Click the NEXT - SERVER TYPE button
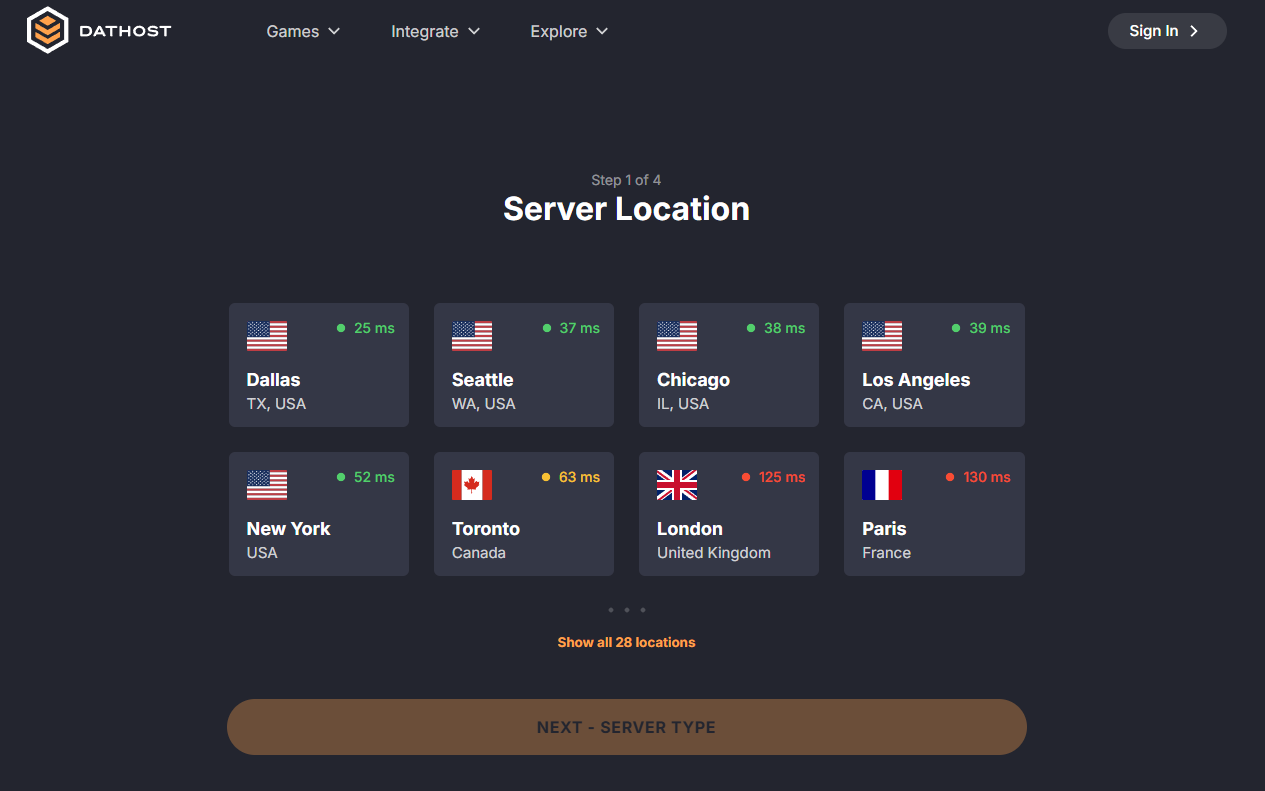Viewport: 1265px width, 791px height. pos(626,727)
